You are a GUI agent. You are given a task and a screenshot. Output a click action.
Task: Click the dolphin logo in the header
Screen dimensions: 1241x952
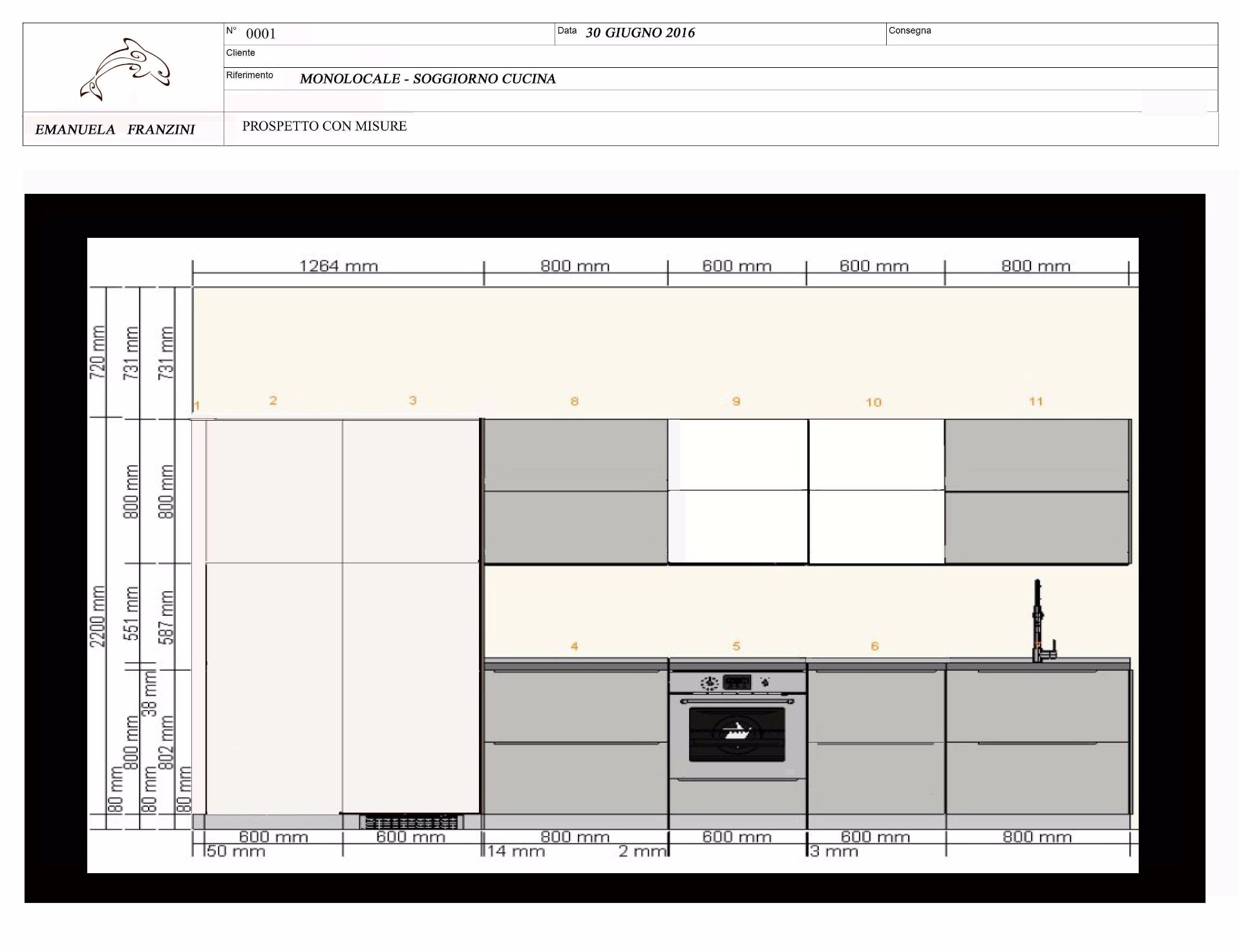click(x=125, y=69)
